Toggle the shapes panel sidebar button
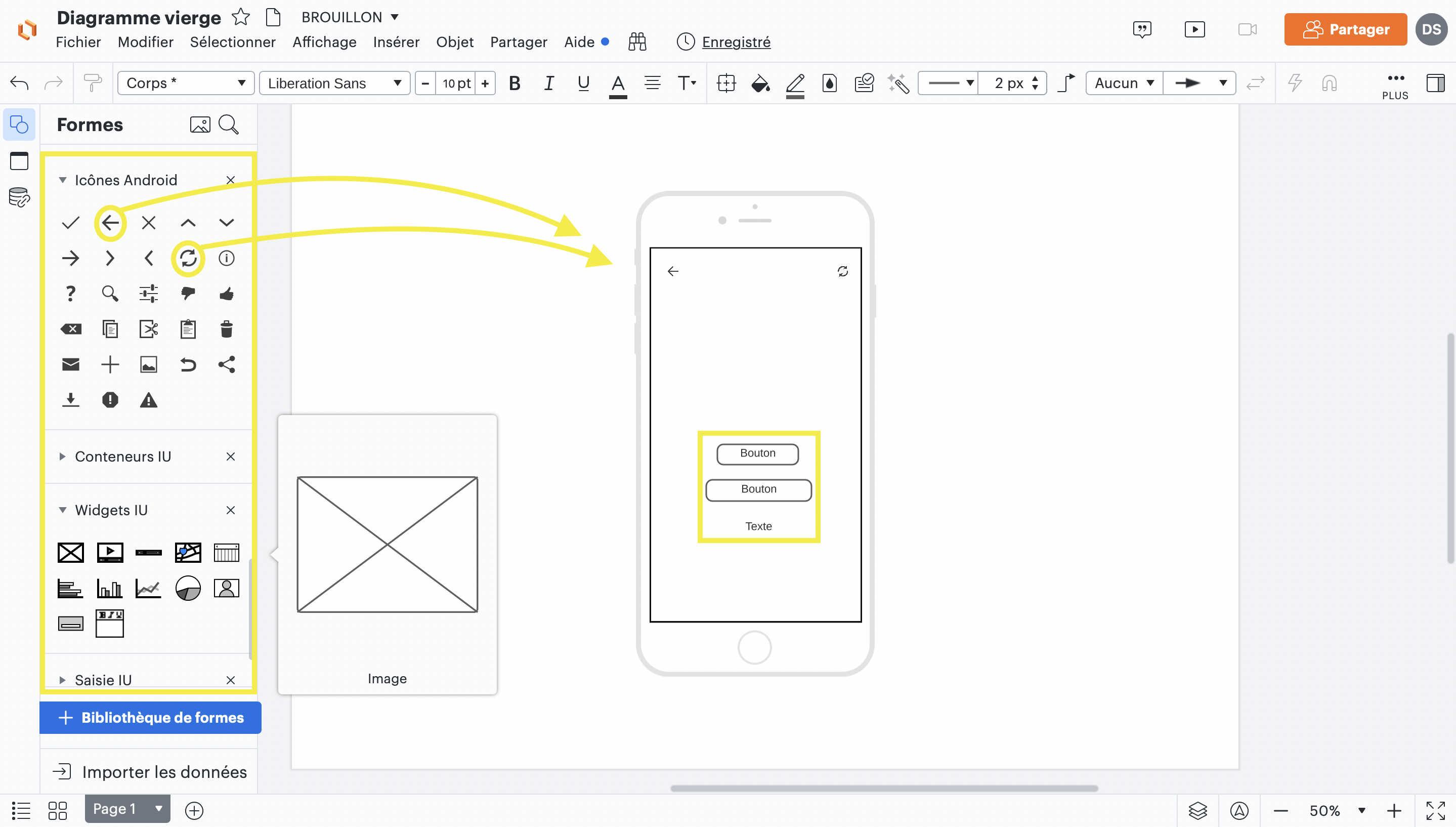Viewport: 1456px width, 827px height. [19, 125]
